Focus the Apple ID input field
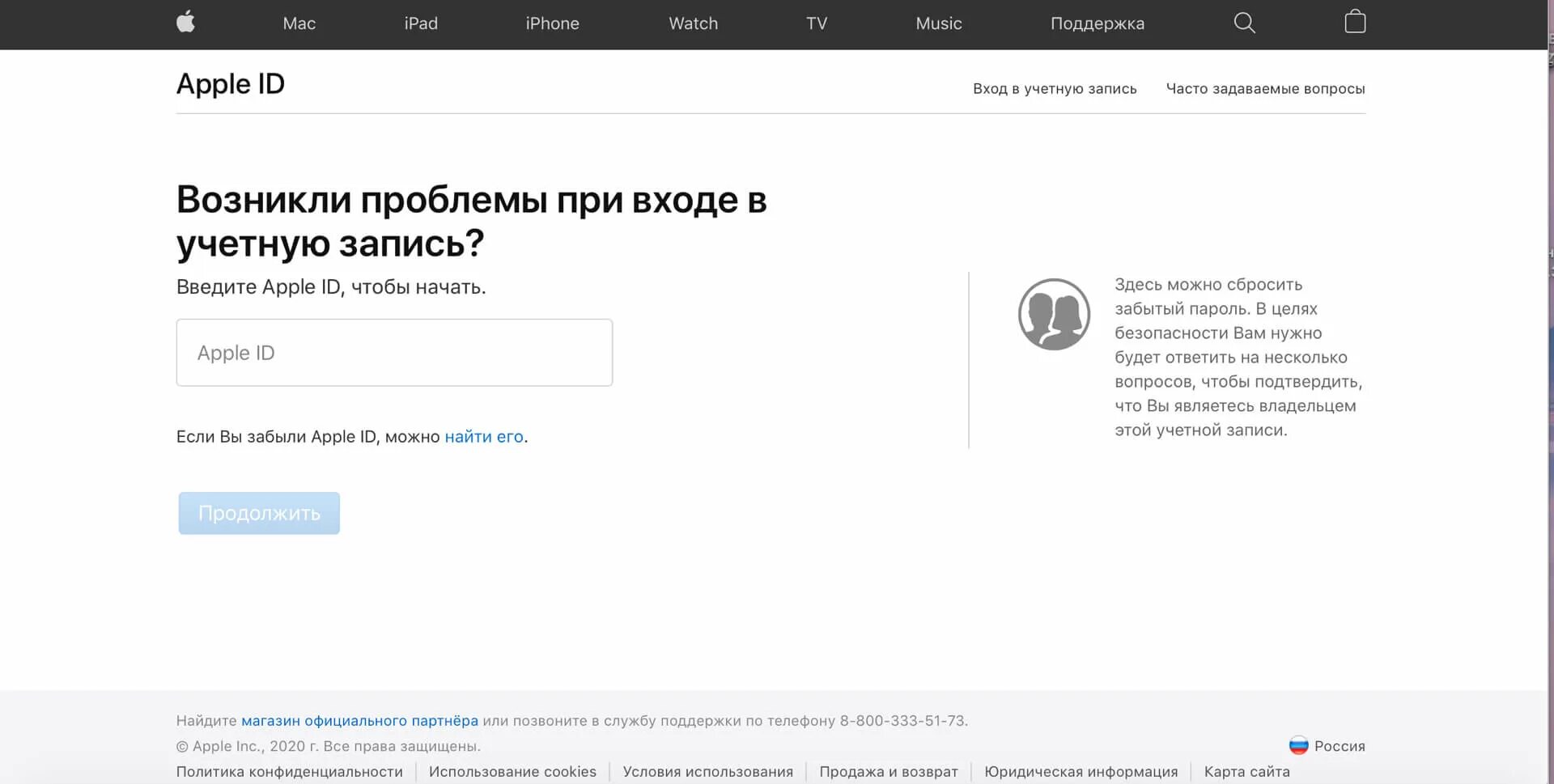The image size is (1554, 784). 394,353
